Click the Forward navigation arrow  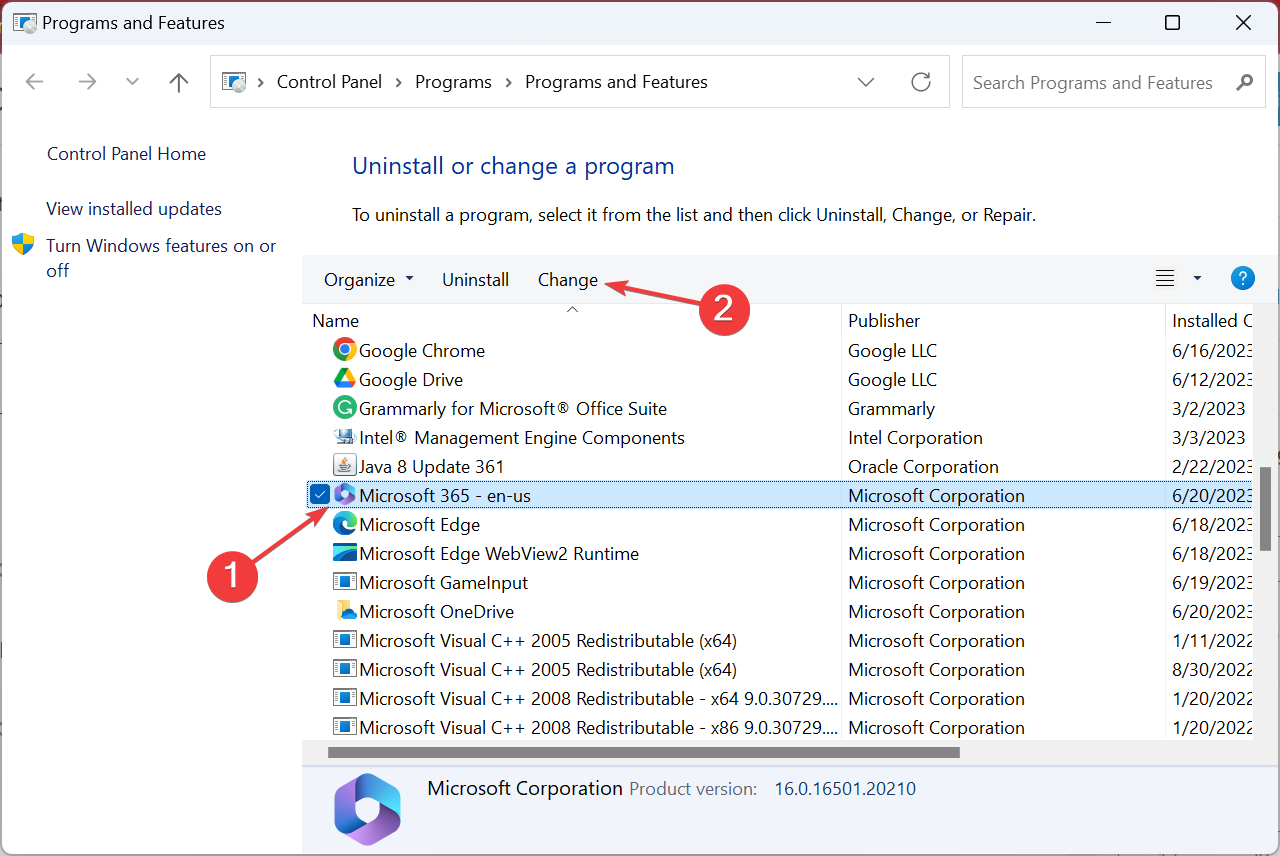click(87, 82)
